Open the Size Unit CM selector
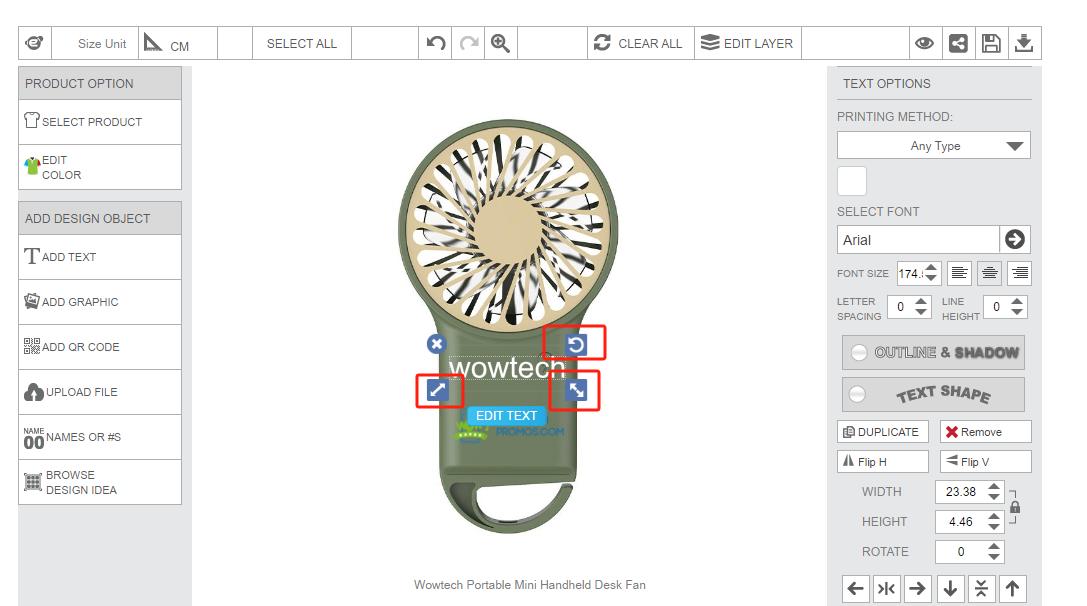The height and width of the screenshot is (606, 1087). click(167, 44)
